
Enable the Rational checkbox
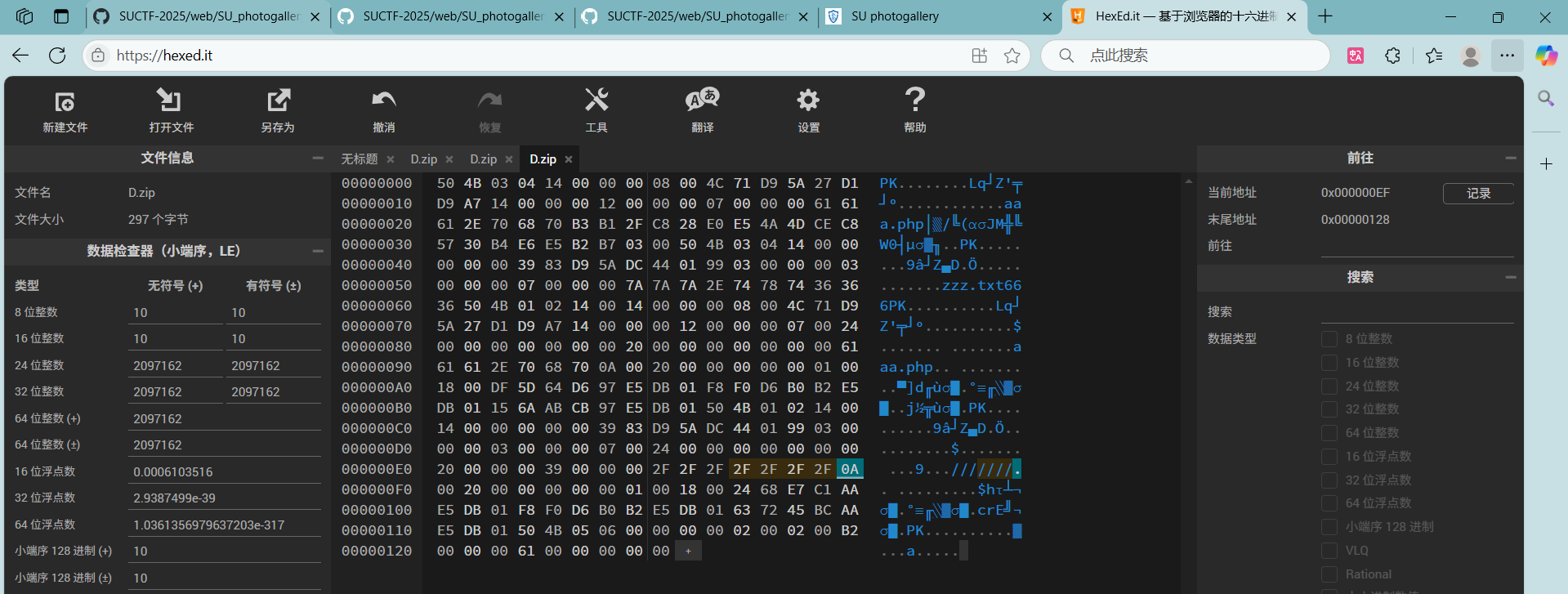[x=1329, y=574]
